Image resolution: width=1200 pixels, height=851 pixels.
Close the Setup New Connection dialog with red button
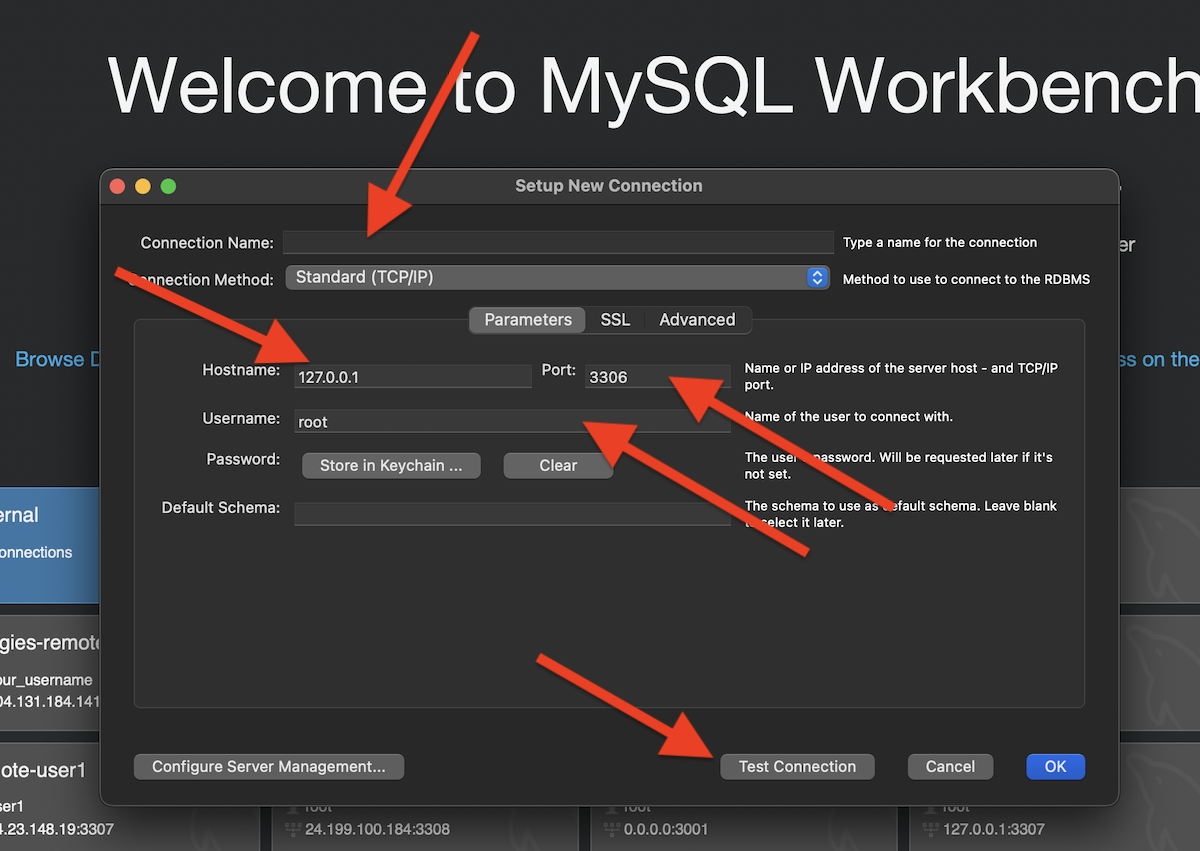pos(117,186)
